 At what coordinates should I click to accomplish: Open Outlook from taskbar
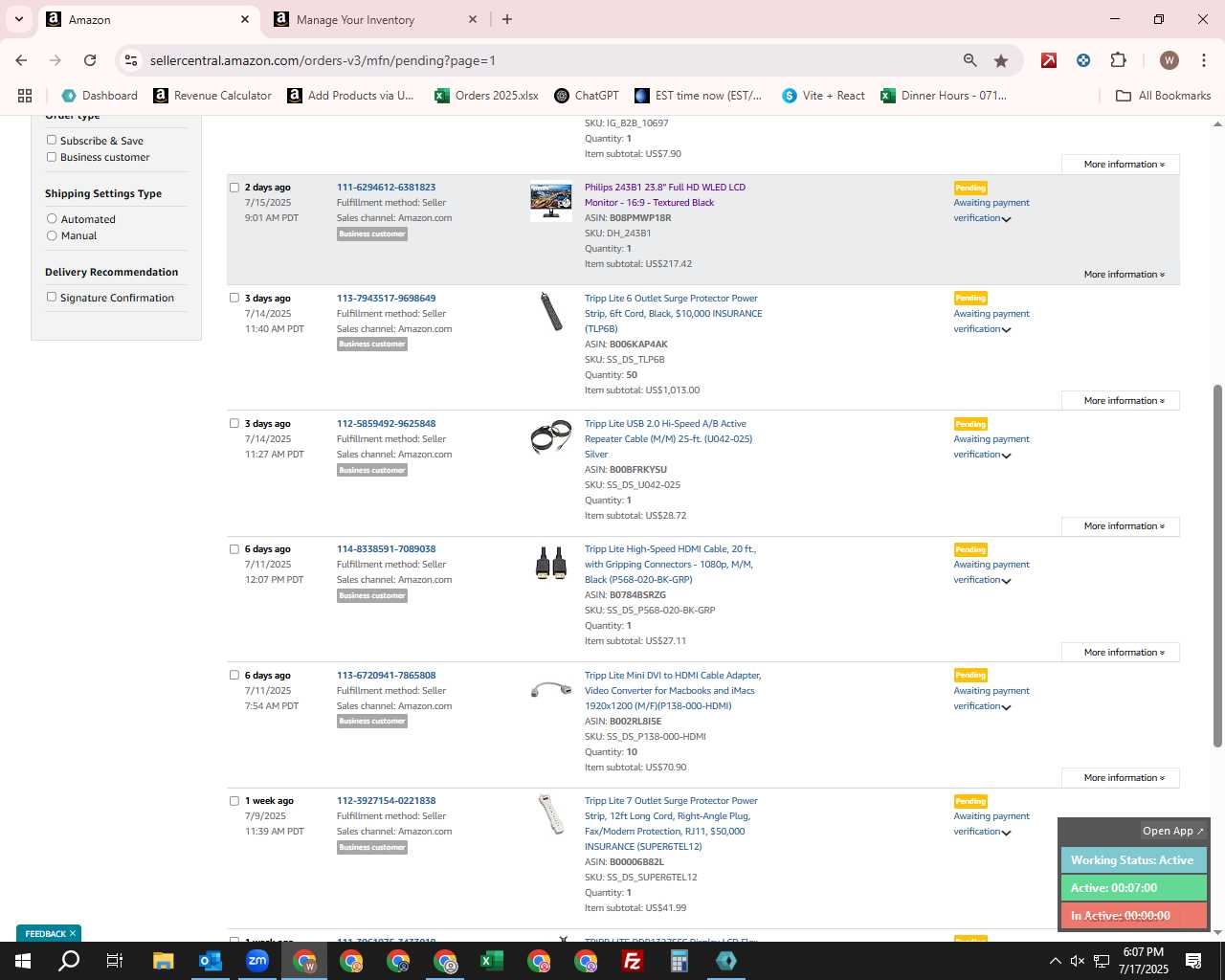click(x=210, y=961)
